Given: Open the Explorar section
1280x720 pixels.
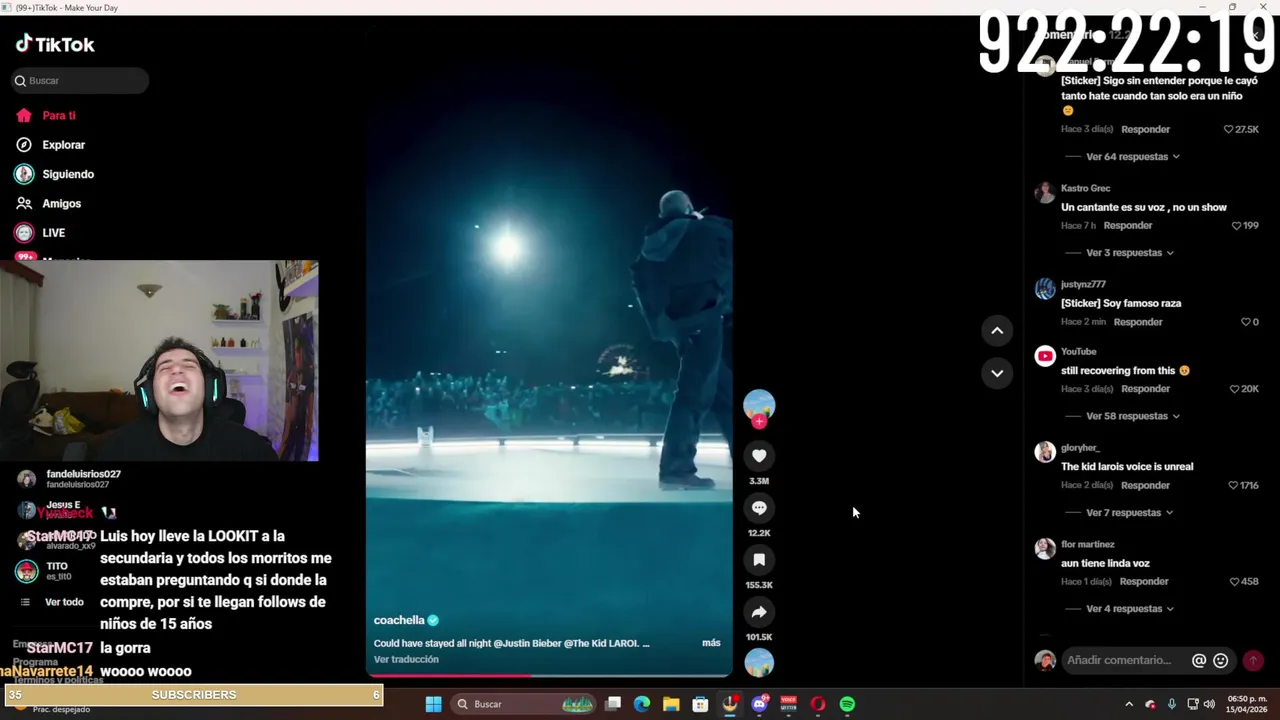Looking at the screenshot, I should coord(63,145).
